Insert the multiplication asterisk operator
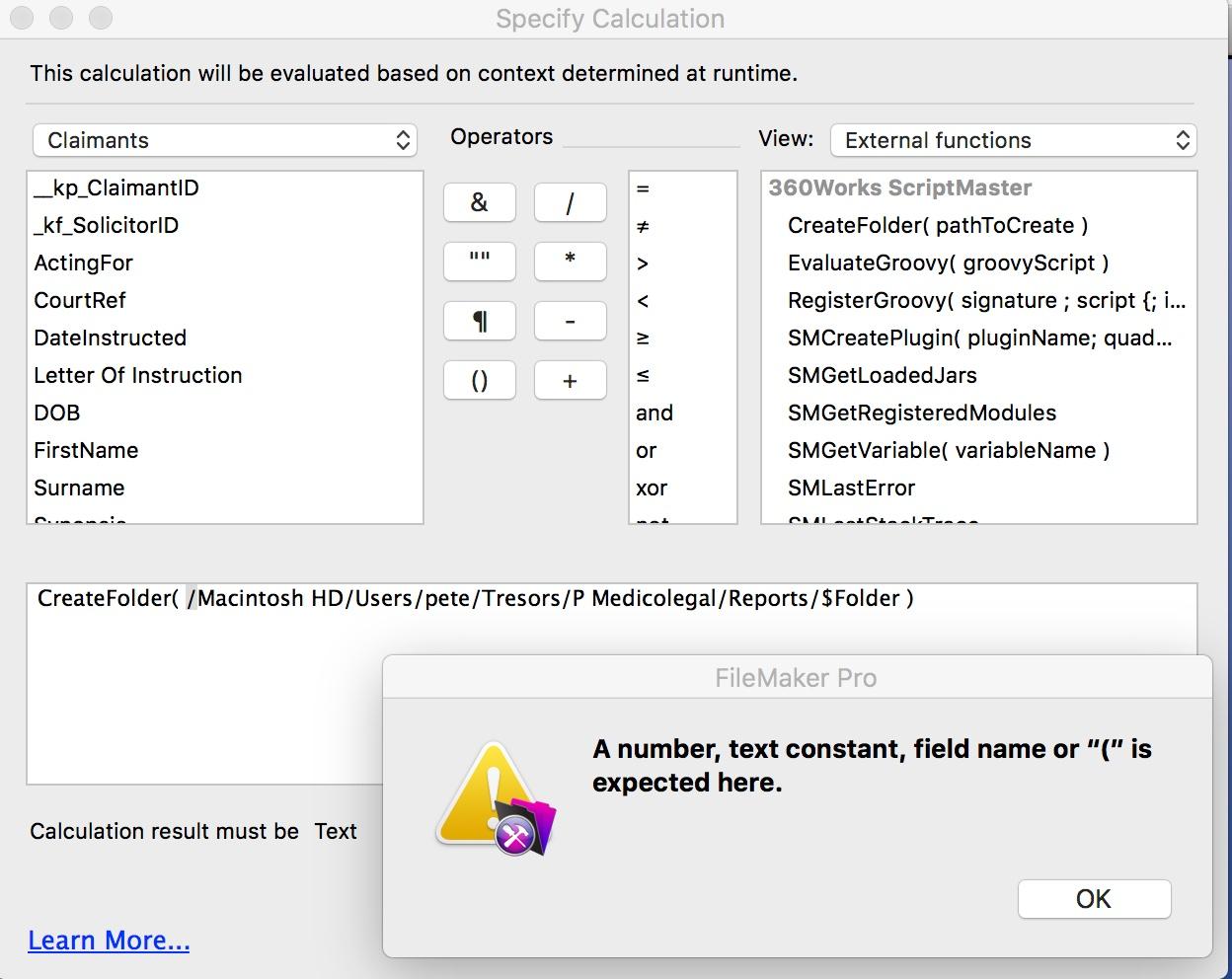The width and height of the screenshot is (1232, 979). pos(570,262)
